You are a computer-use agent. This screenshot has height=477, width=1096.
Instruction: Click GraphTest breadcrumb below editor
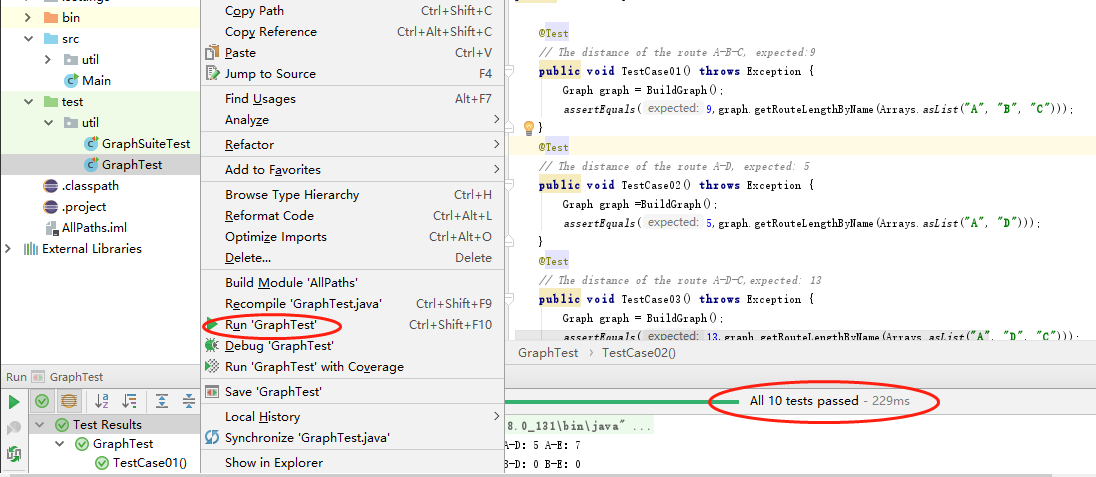click(548, 353)
